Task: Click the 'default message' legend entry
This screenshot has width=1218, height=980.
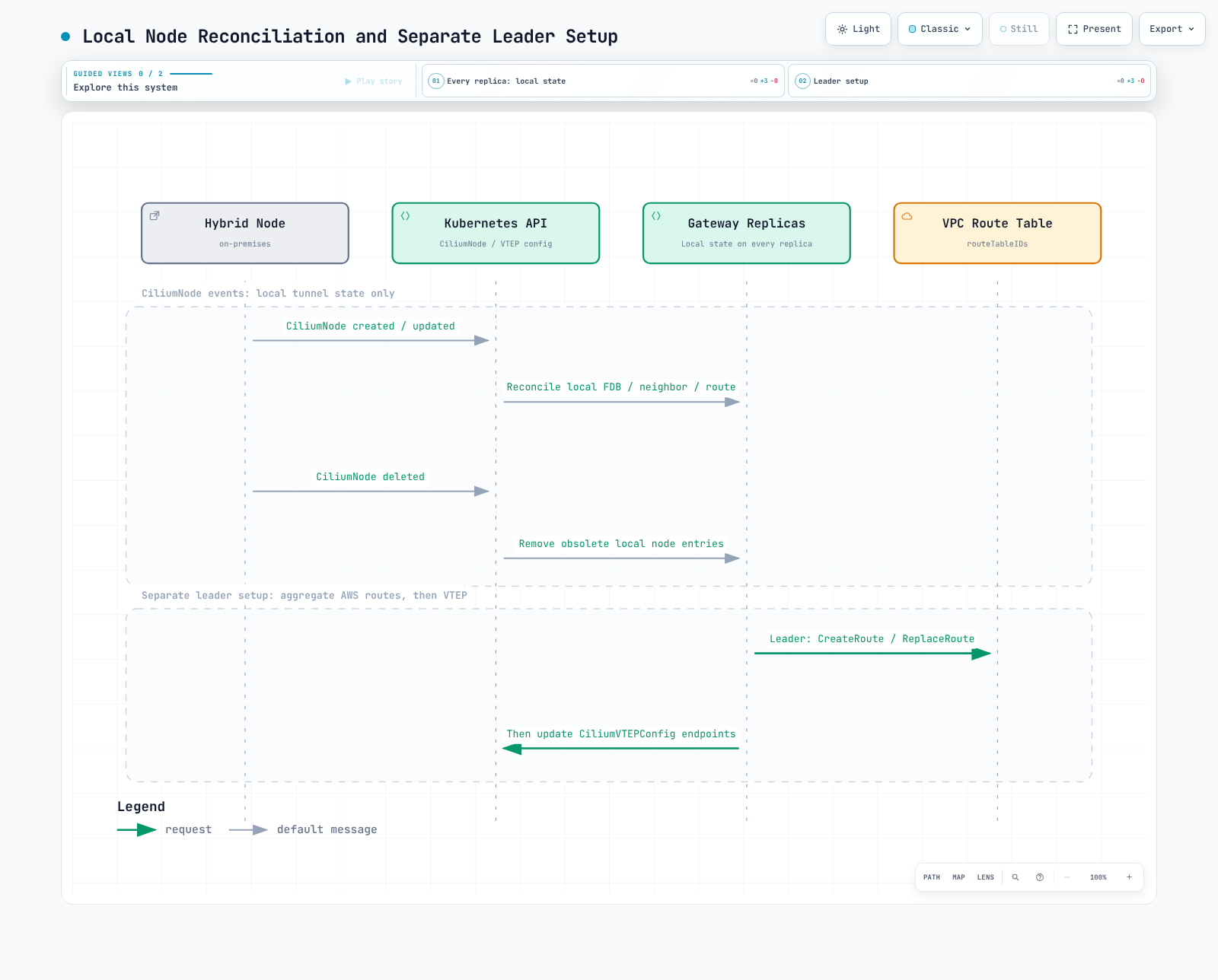Action: [303, 829]
